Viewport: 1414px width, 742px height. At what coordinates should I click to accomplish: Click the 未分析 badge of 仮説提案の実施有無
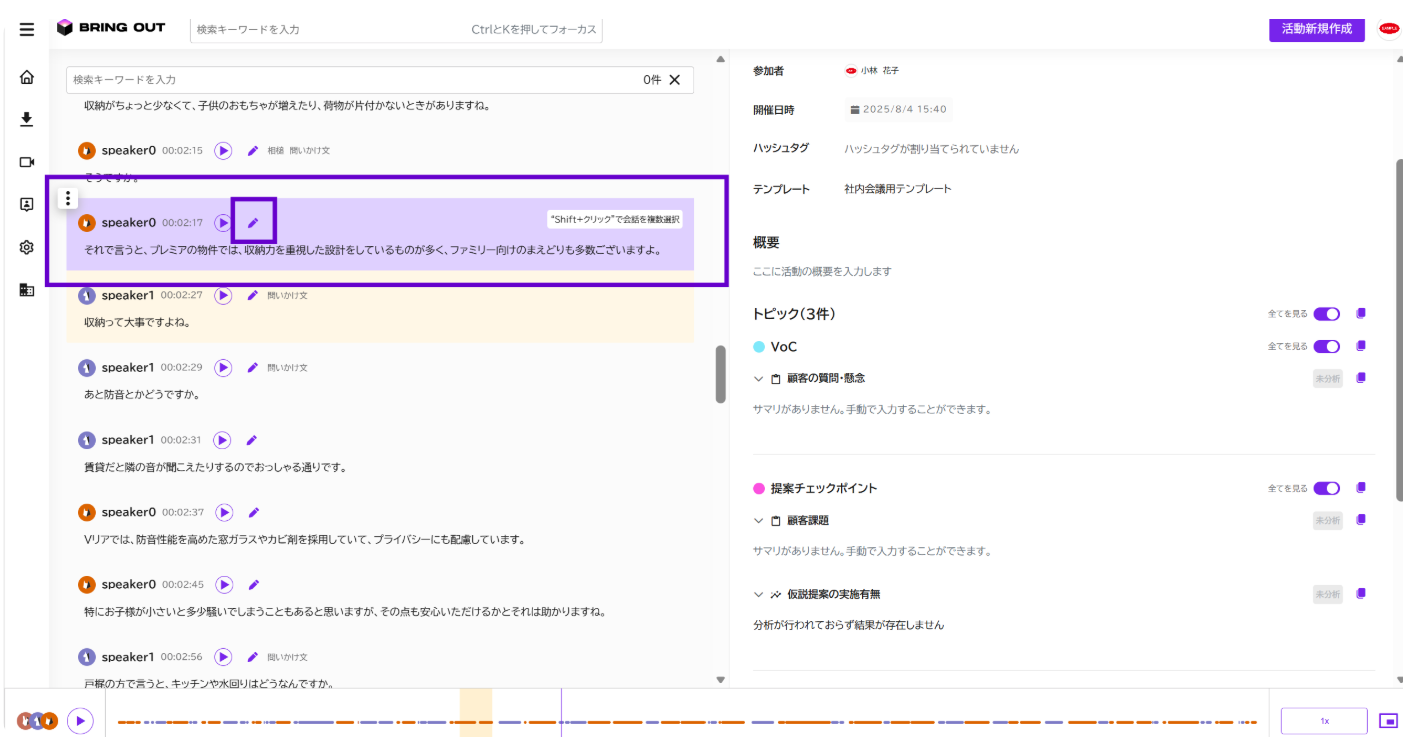coord(1327,594)
